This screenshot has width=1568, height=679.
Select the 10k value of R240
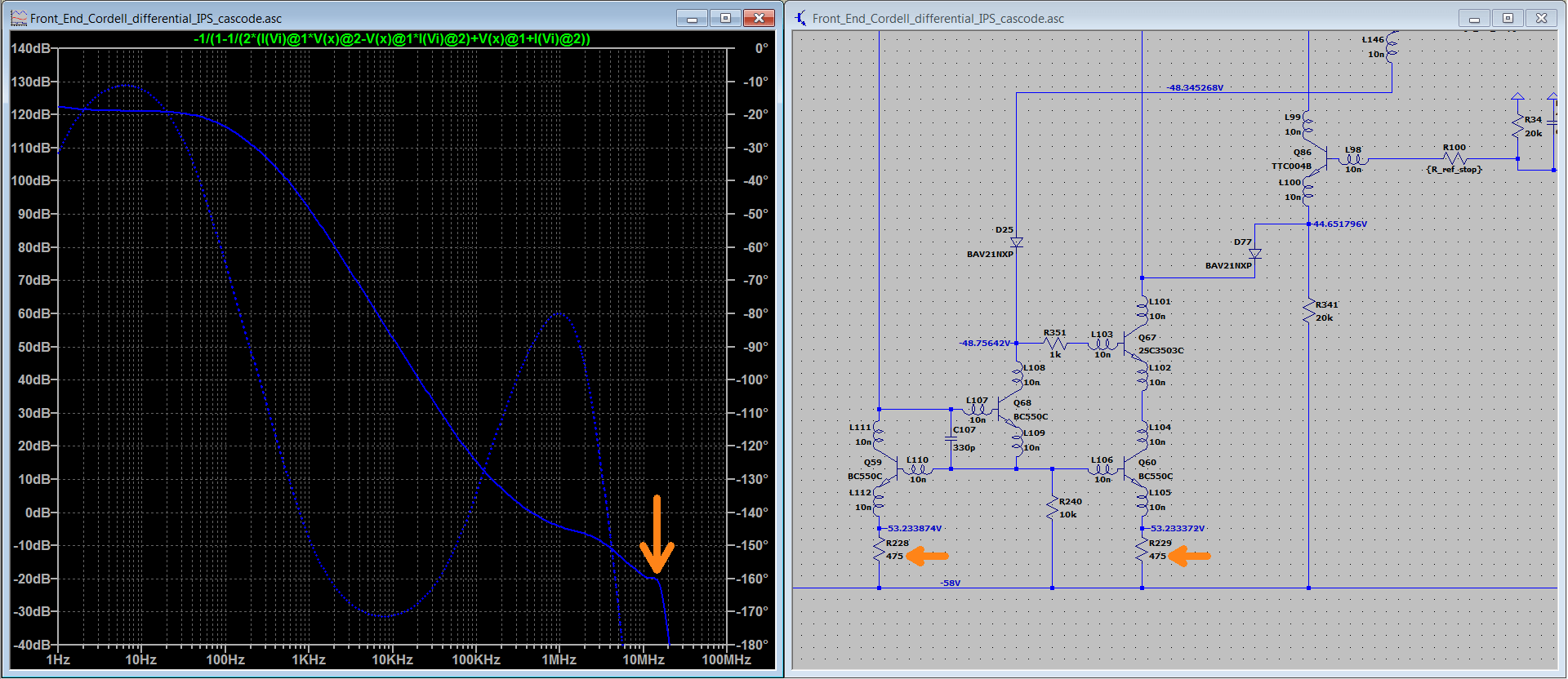tap(1068, 514)
